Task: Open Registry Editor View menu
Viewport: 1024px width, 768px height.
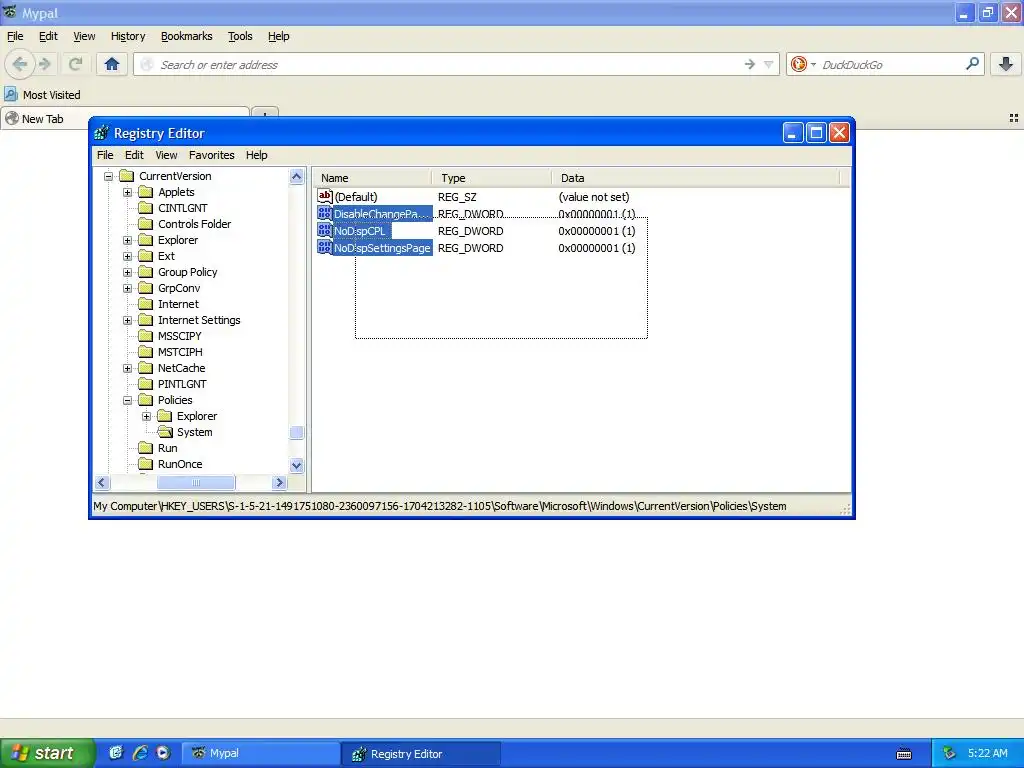Action: click(x=166, y=155)
